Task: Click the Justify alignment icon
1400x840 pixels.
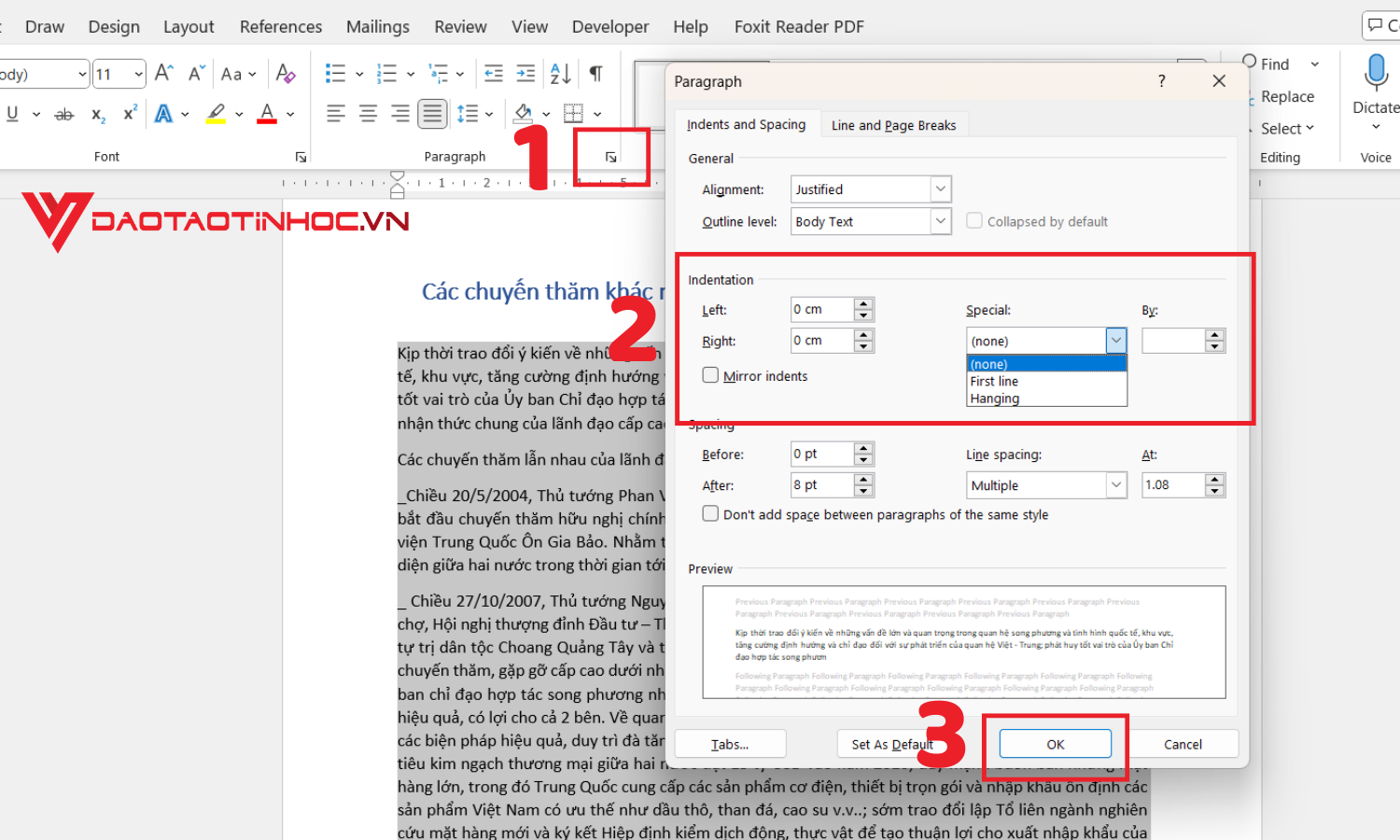Action: [x=432, y=114]
